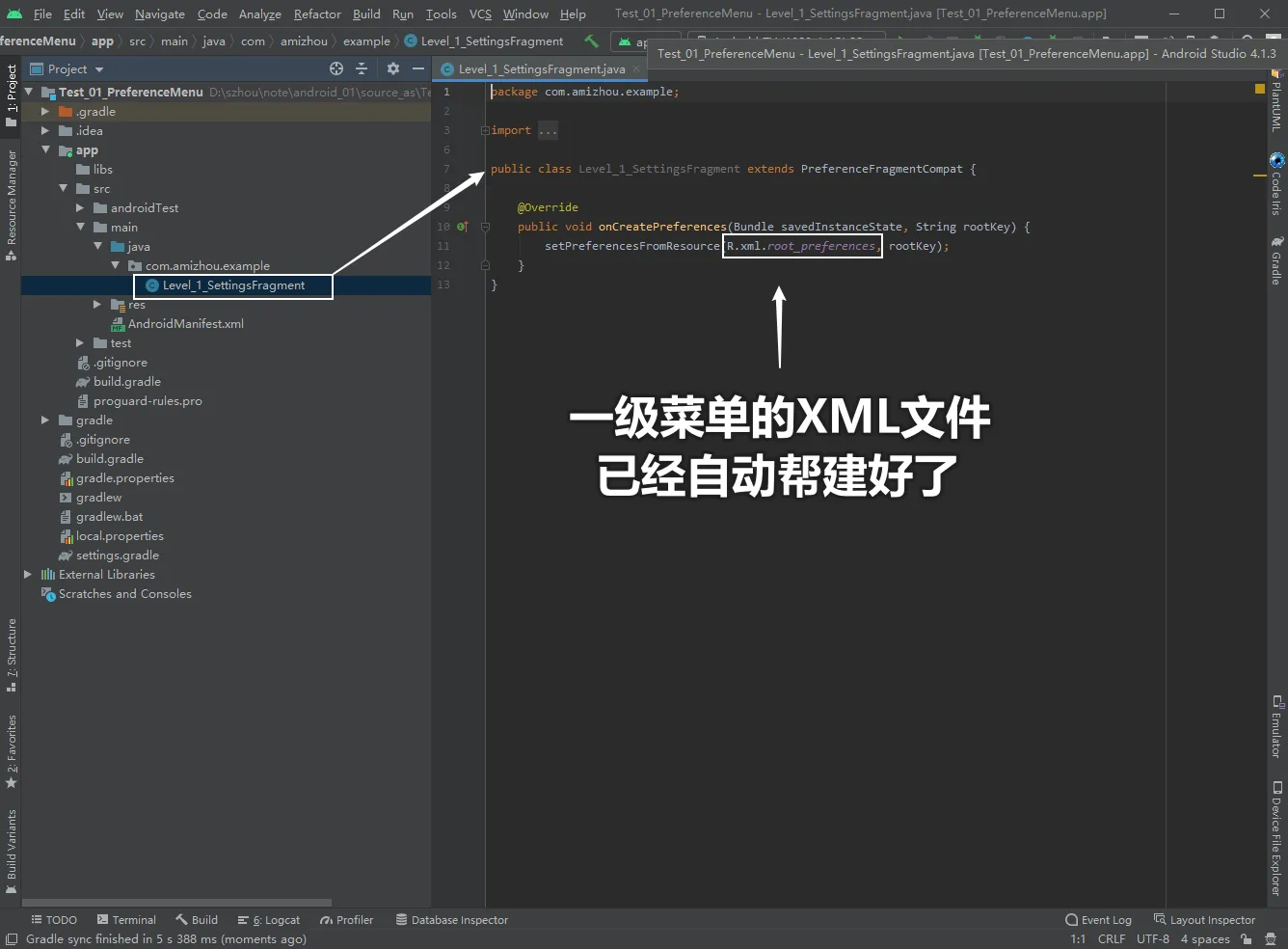Open the Layout Inspector
The image size is (1288, 949).
pyautogui.click(x=1204, y=920)
